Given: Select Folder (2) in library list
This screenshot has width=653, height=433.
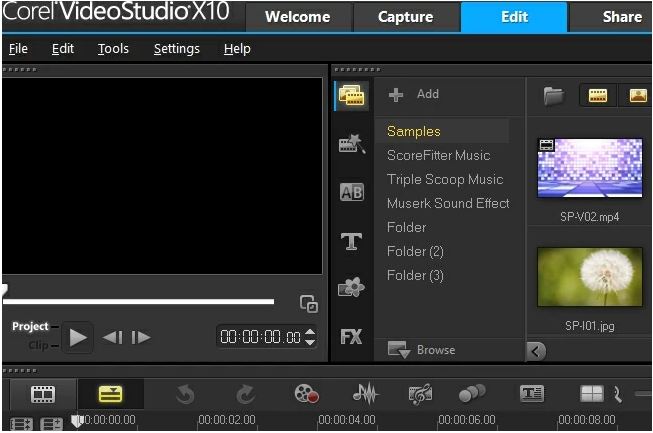Looking at the screenshot, I should [415, 251].
